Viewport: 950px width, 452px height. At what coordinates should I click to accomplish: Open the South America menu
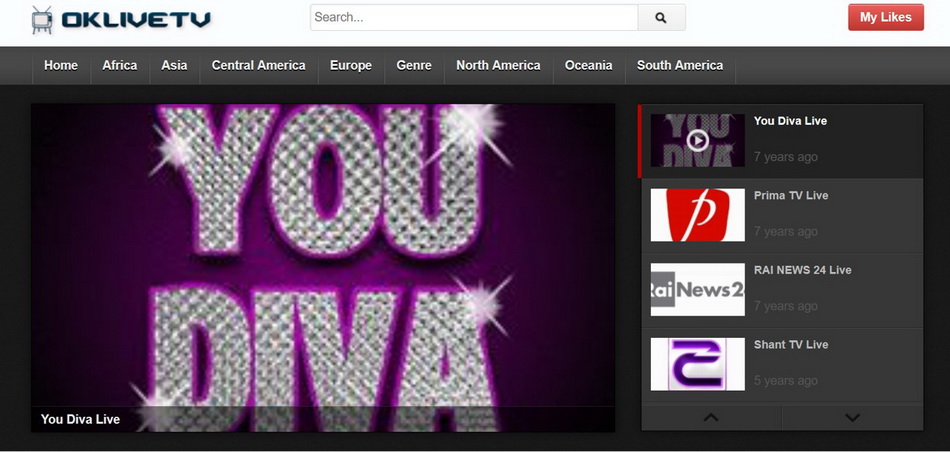[680, 65]
